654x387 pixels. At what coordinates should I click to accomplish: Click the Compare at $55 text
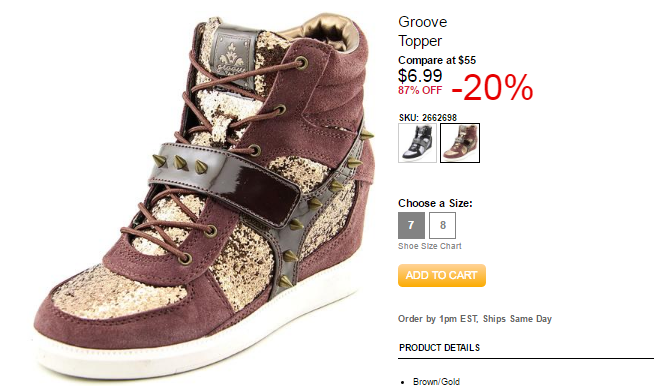(x=437, y=60)
